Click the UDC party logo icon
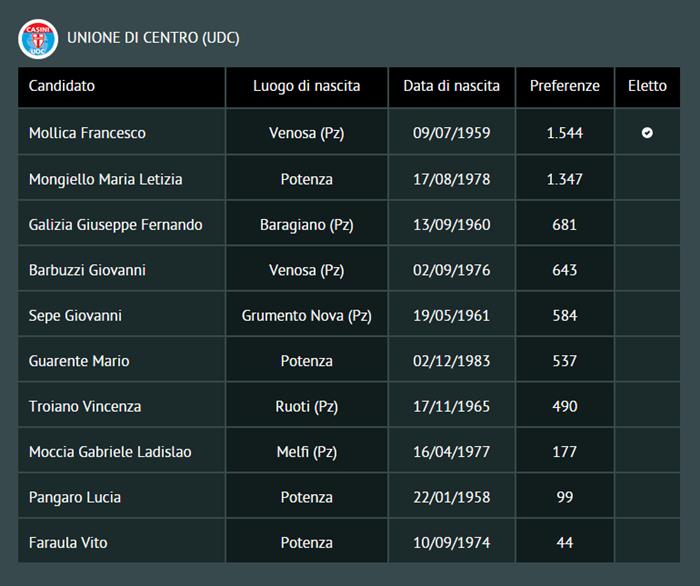Image resolution: width=700 pixels, height=586 pixels. coord(38,38)
